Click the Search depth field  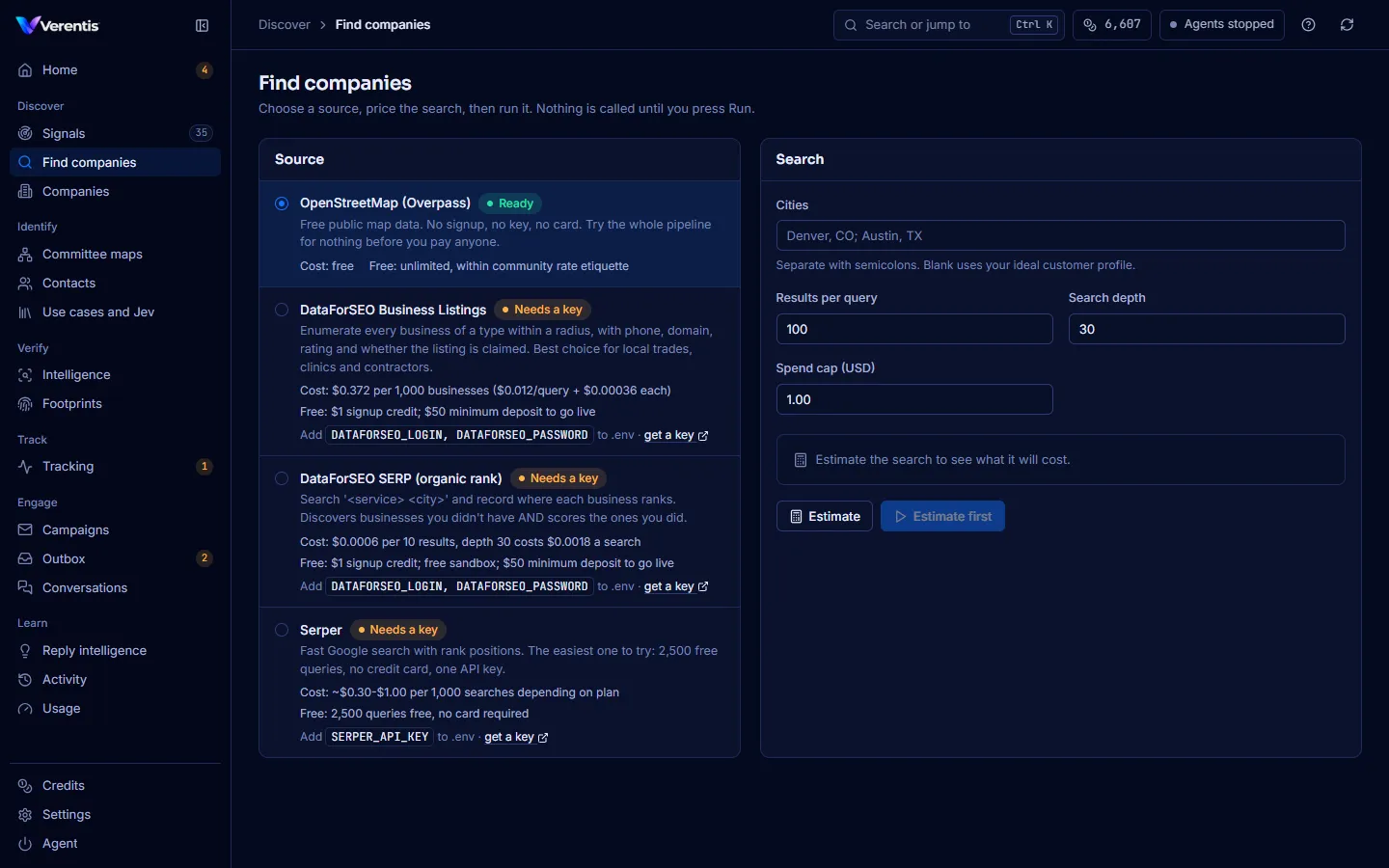click(x=1207, y=329)
